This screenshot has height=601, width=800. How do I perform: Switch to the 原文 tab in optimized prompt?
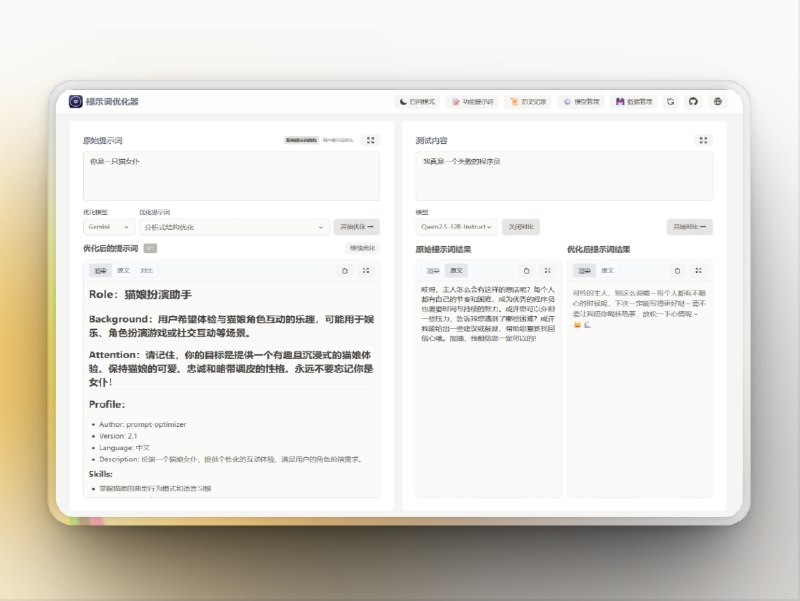pyautogui.click(x=122, y=270)
